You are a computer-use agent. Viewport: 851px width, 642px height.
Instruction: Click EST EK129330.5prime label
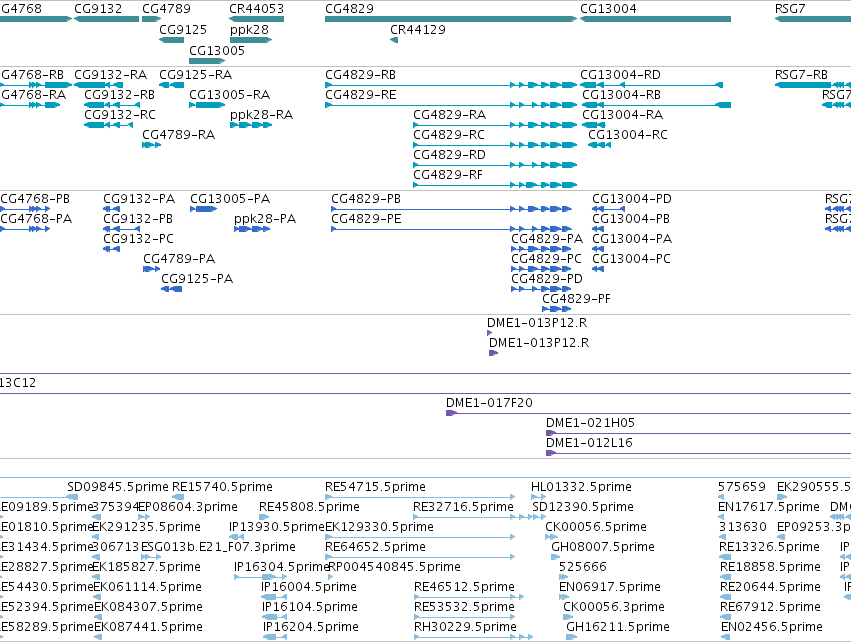[379, 527]
